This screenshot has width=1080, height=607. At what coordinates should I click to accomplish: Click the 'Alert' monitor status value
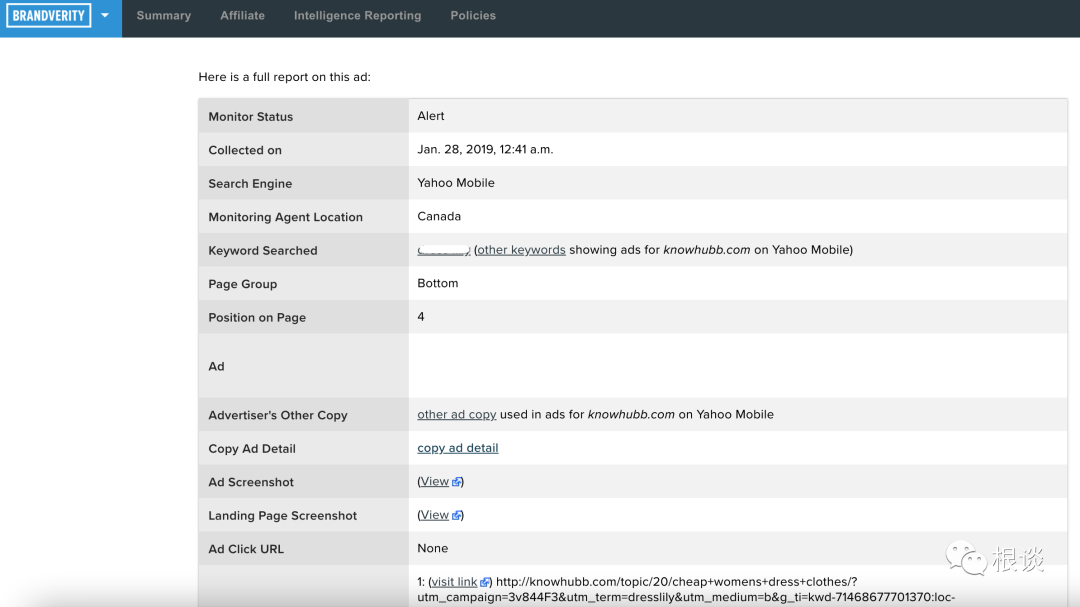[431, 116]
